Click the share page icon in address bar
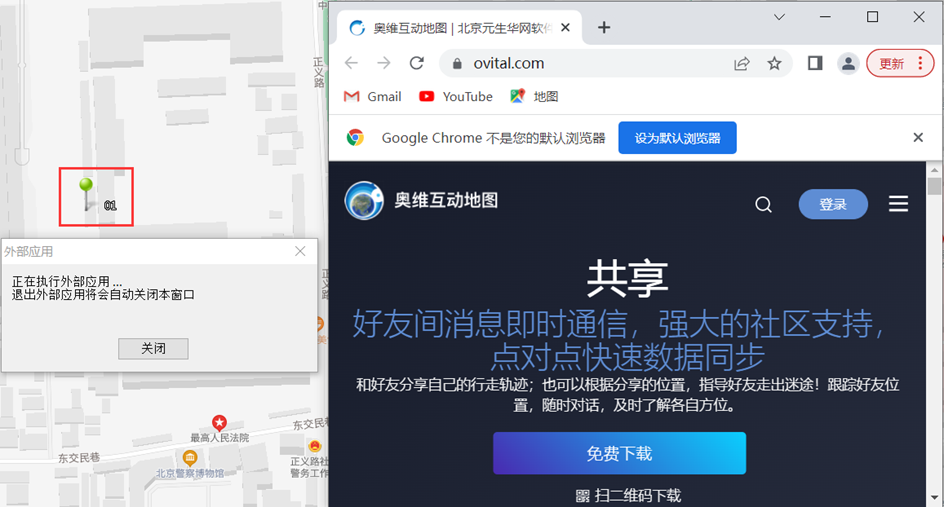Viewport: 944px width, 507px height. (742, 63)
